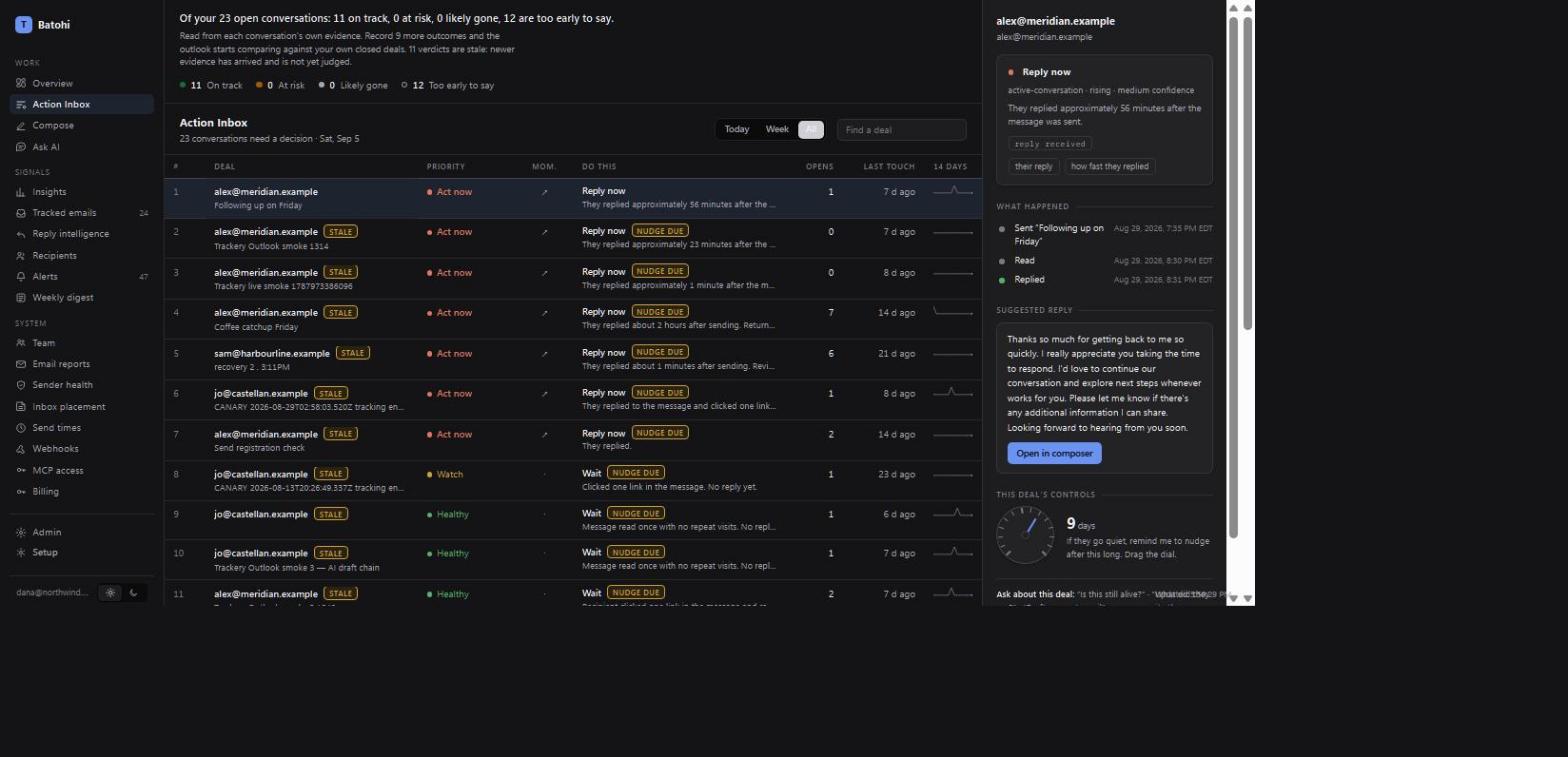This screenshot has height=757, width=1568.
Task: Select the Today filter segment
Action: (x=737, y=130)
